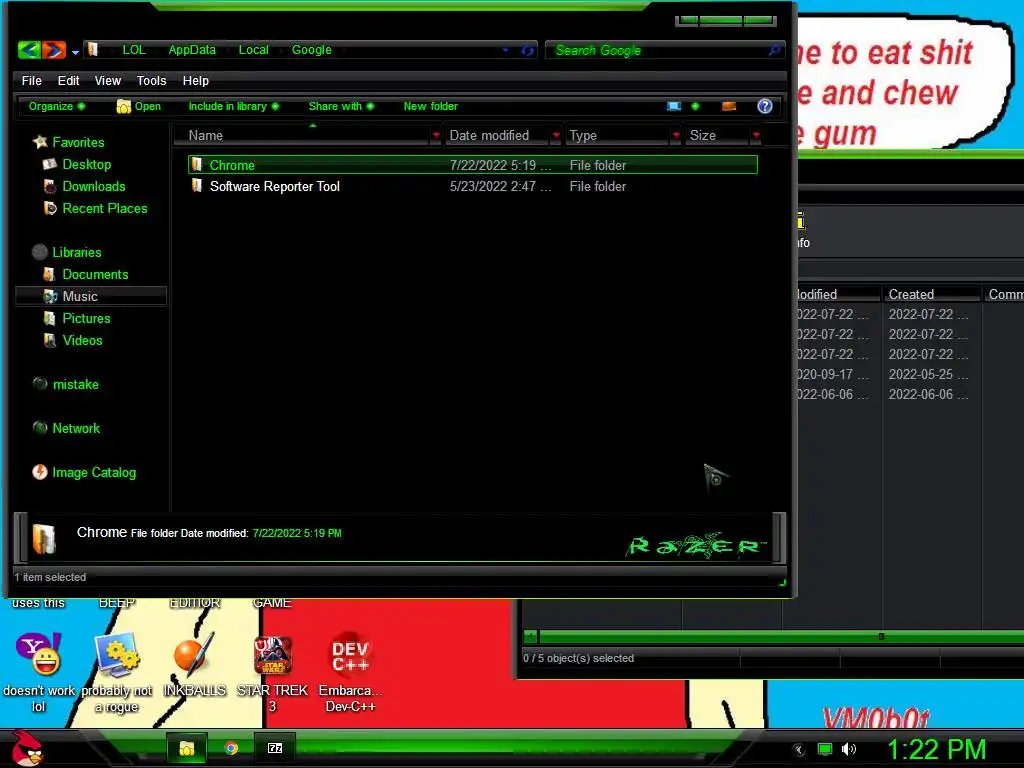Open the View menu

[x=108, y=81]
